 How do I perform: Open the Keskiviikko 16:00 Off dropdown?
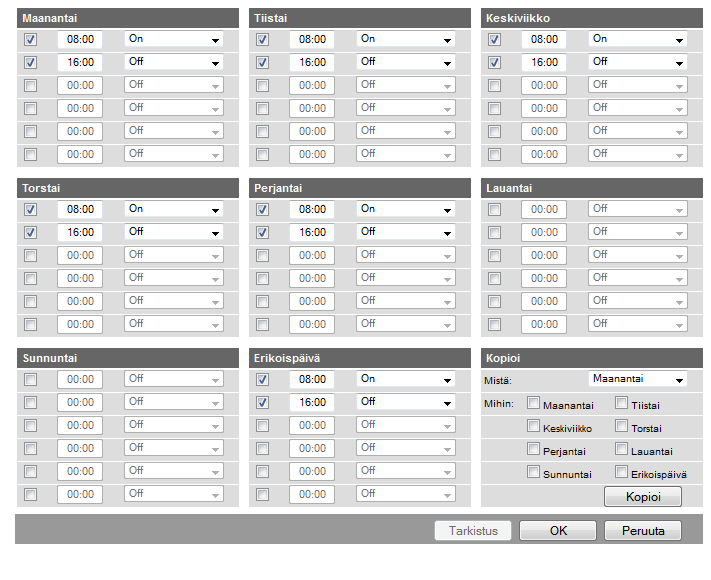point(638,62)
